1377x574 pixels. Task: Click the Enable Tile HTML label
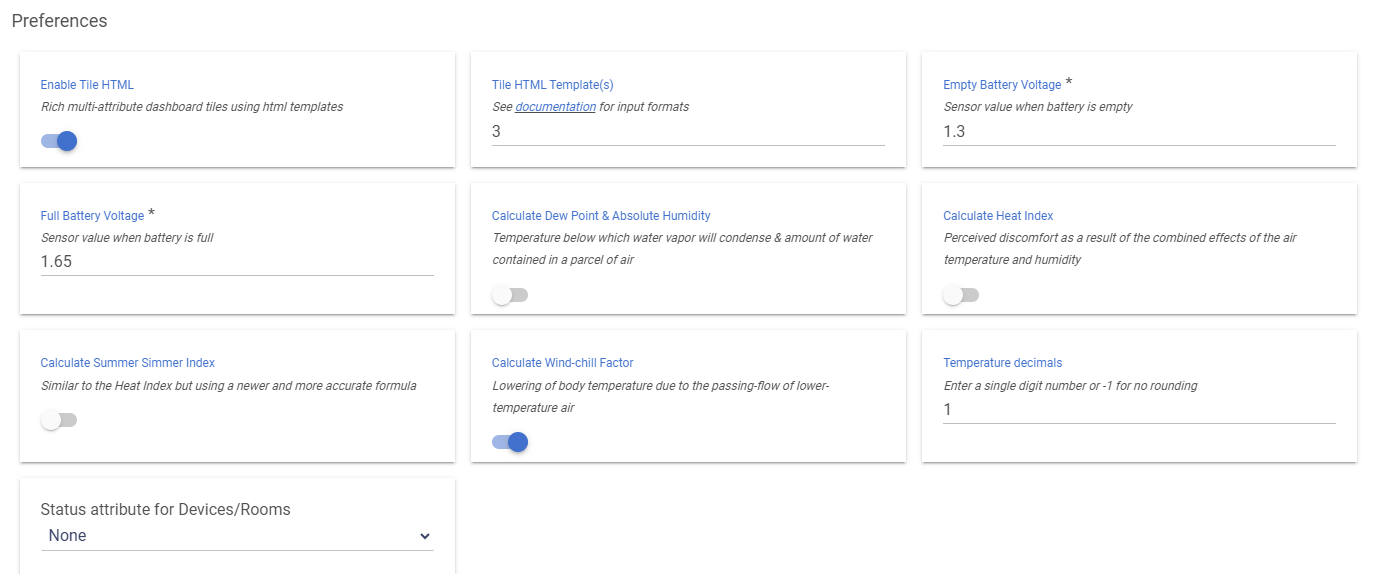pyautogui.click(x=87, y=85)
